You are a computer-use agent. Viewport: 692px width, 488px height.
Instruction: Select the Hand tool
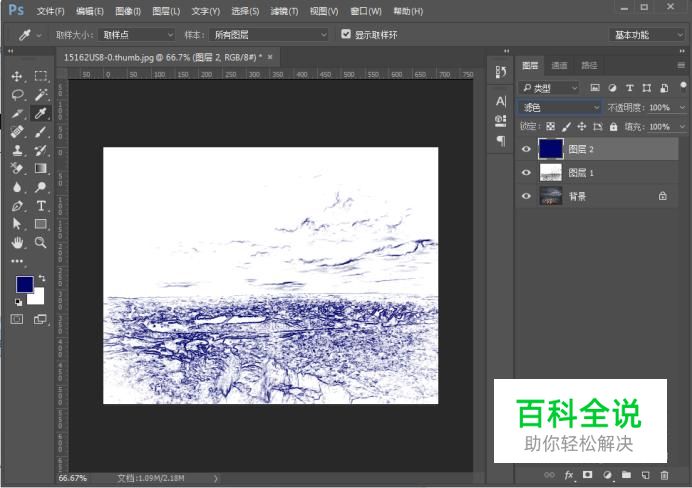coord(17,242)
